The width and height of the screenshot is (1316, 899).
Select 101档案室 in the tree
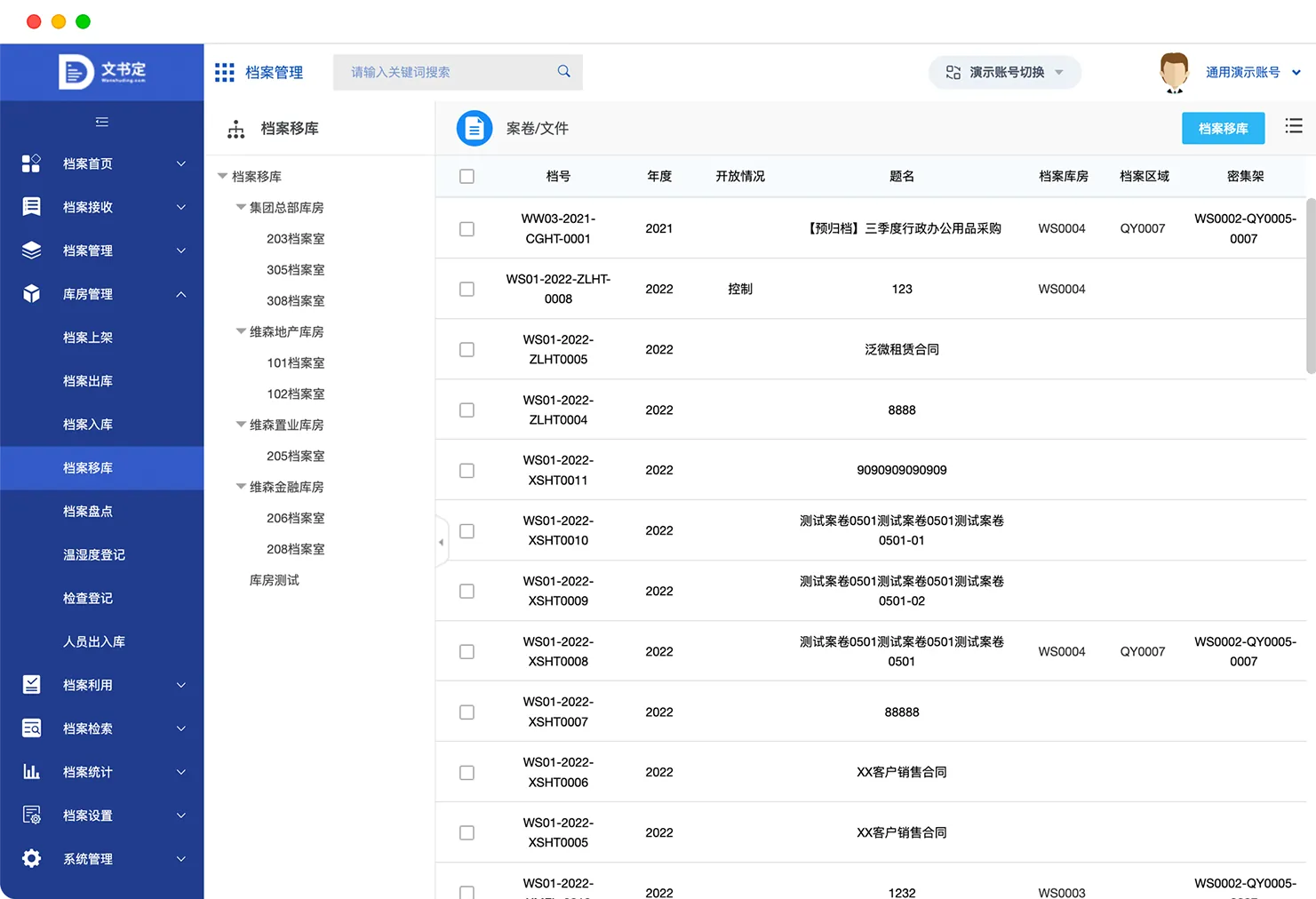tap(296, 363)
